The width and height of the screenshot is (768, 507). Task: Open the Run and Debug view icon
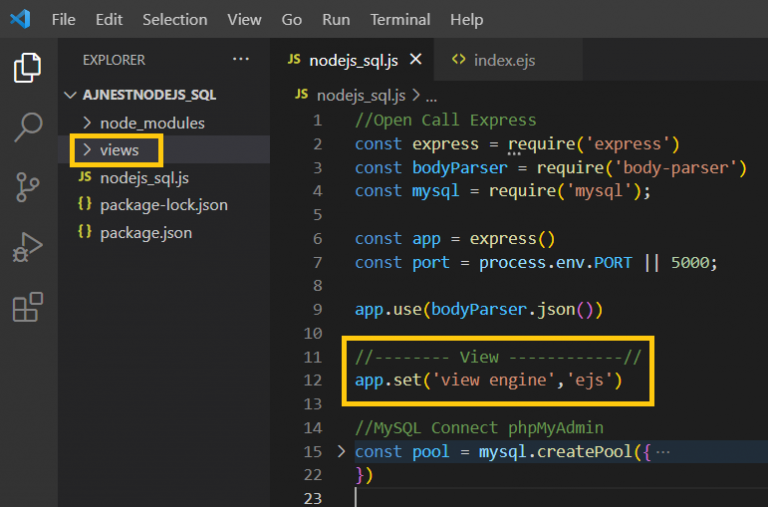tap(28, 247)
